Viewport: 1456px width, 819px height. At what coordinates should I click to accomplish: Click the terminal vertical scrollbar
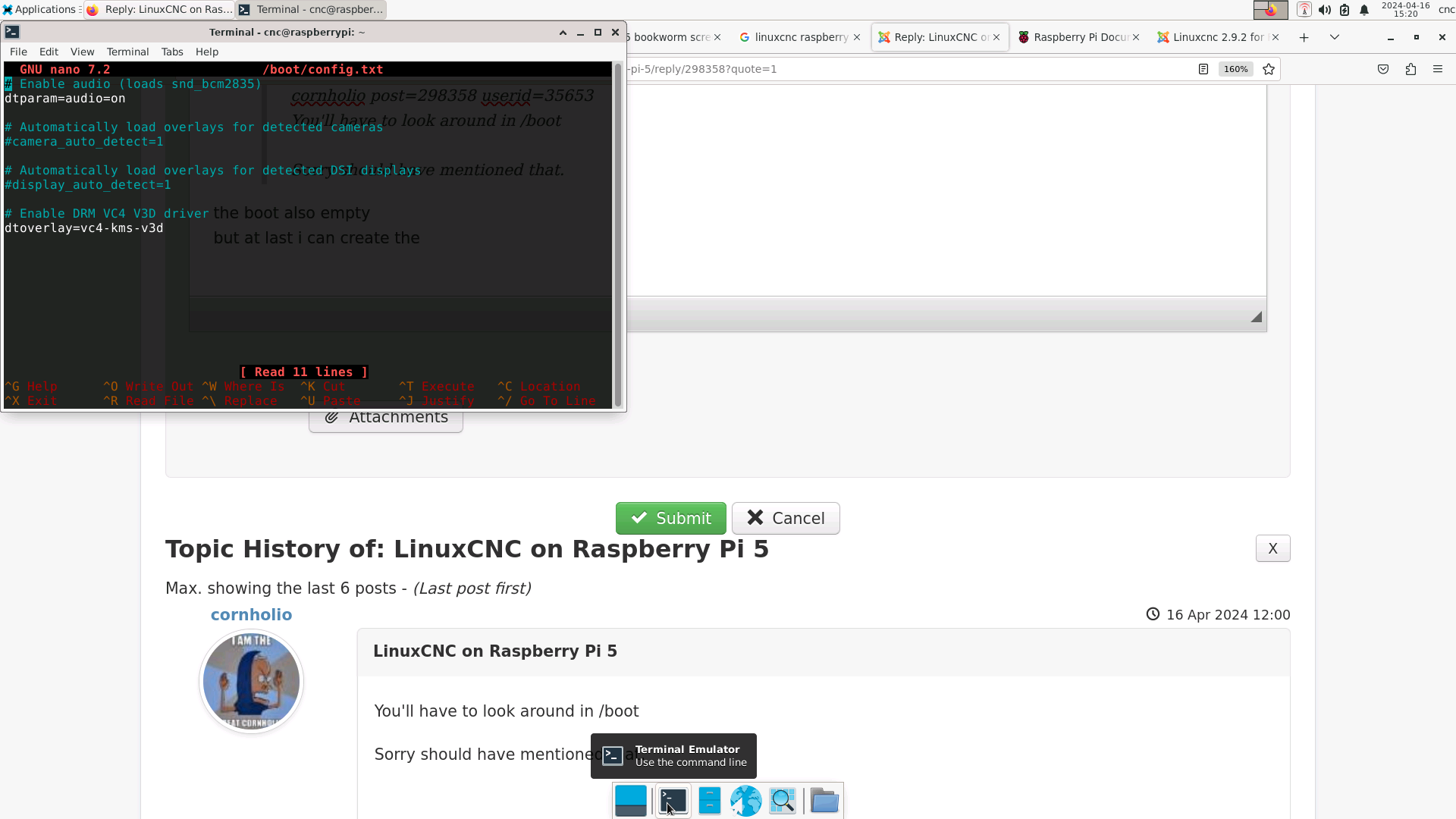click(618, 235)
